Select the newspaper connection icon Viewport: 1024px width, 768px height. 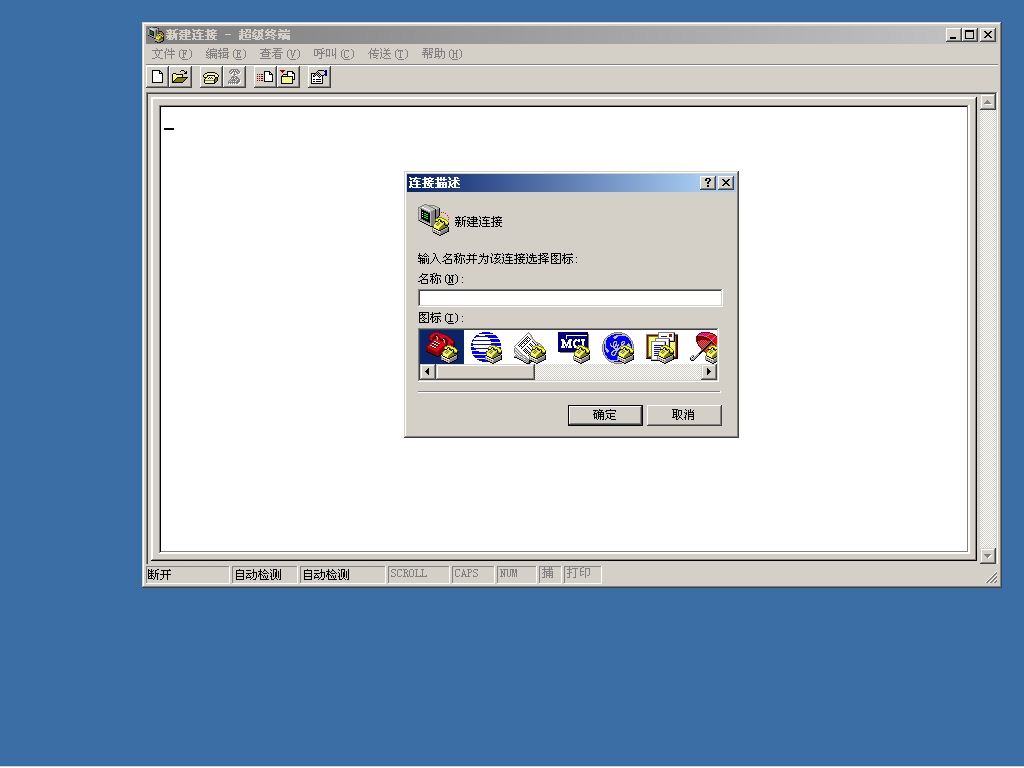530,347
